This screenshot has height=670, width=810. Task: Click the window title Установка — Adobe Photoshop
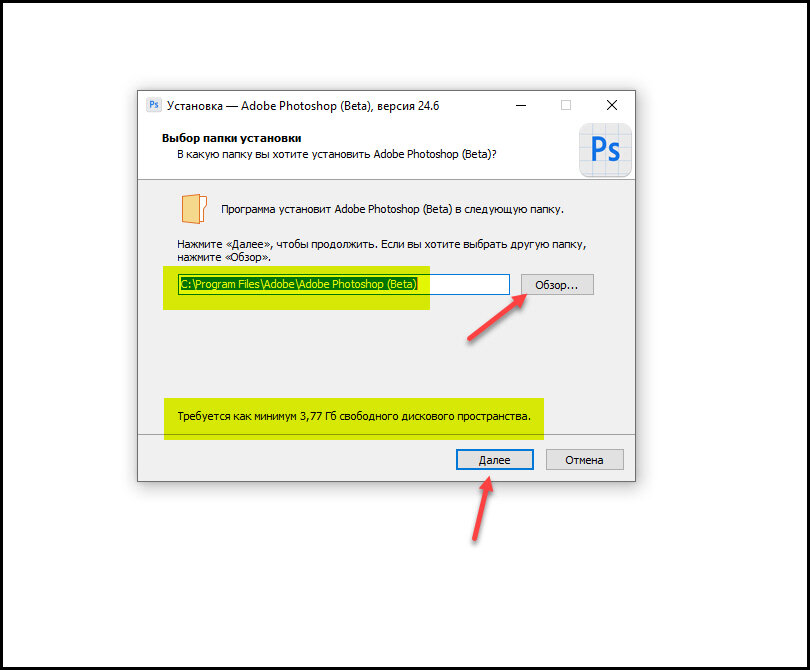pyautogui.click(x=303, y=106)
